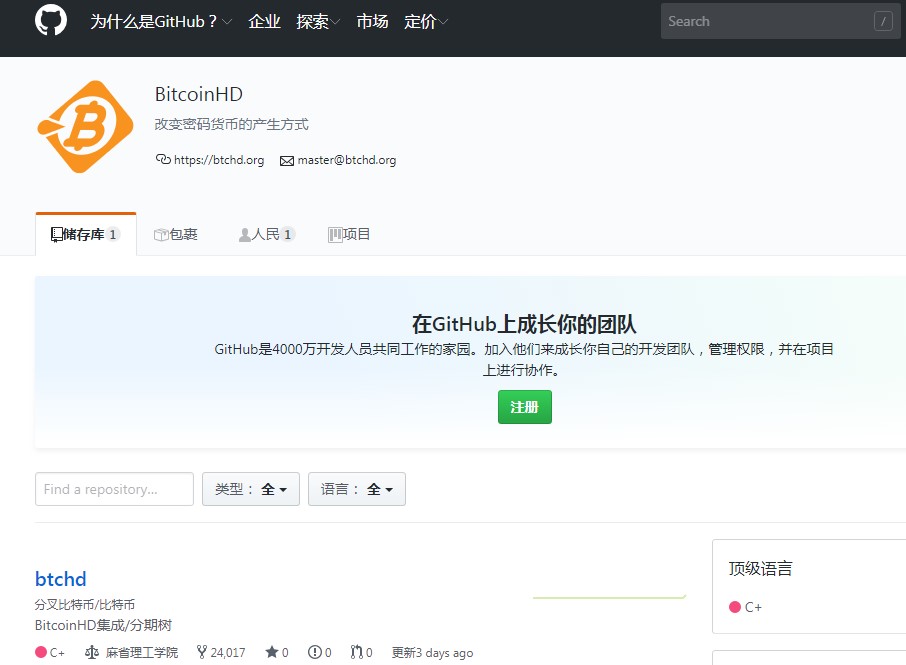Click the BitcoinHD organization name
Viewport: 906px width, 665px height.
tap(199, 94)
